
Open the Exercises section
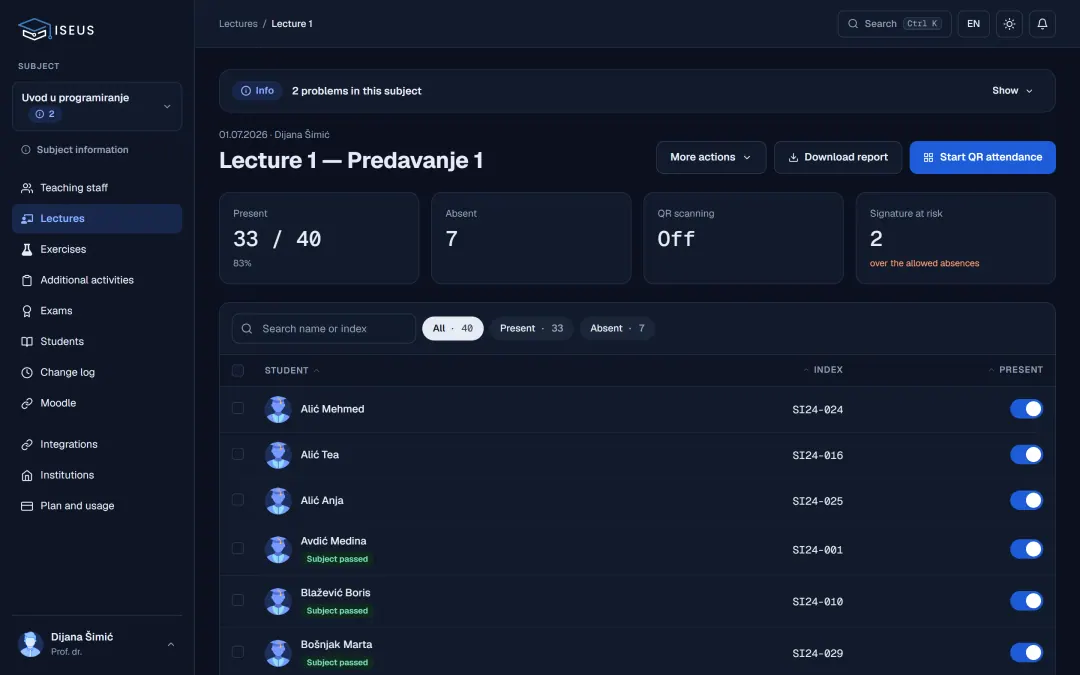point(97,249)
